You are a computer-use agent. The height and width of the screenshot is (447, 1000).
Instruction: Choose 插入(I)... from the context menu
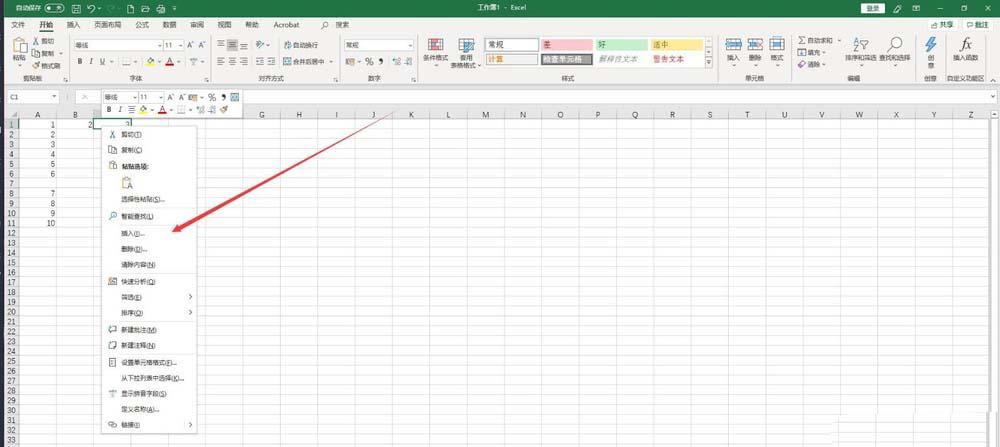point(133,234)
